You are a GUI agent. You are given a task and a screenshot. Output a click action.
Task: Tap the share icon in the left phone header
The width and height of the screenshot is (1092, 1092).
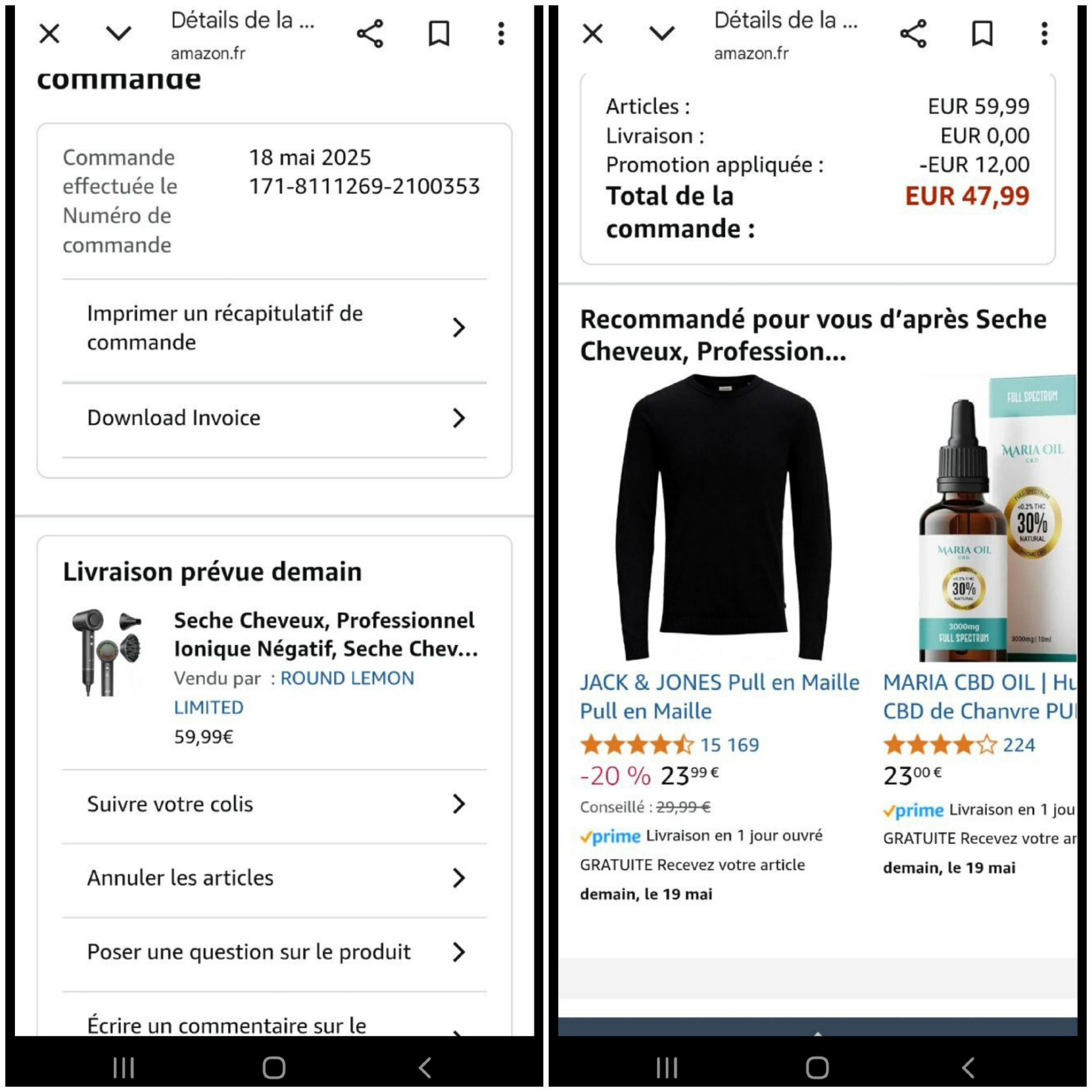pos(370,33)
